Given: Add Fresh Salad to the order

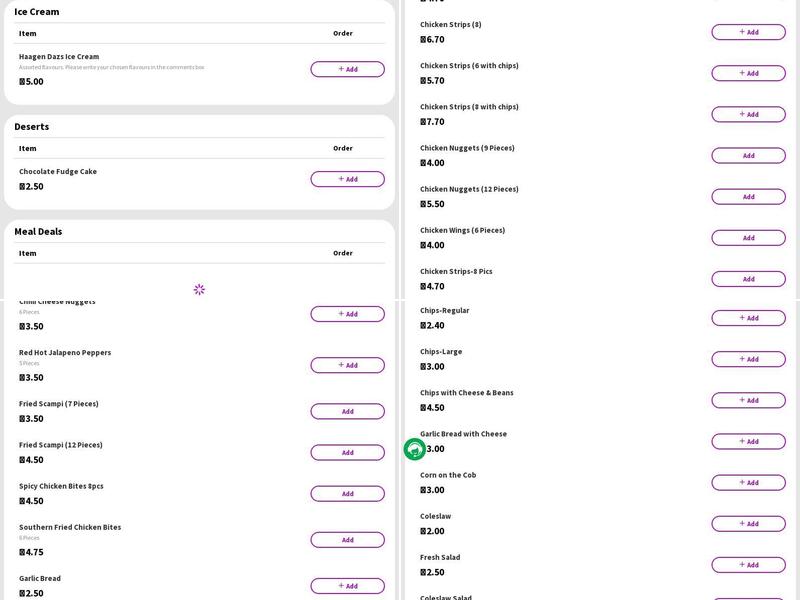Looking at the screenshot, I should pos(748,565).
